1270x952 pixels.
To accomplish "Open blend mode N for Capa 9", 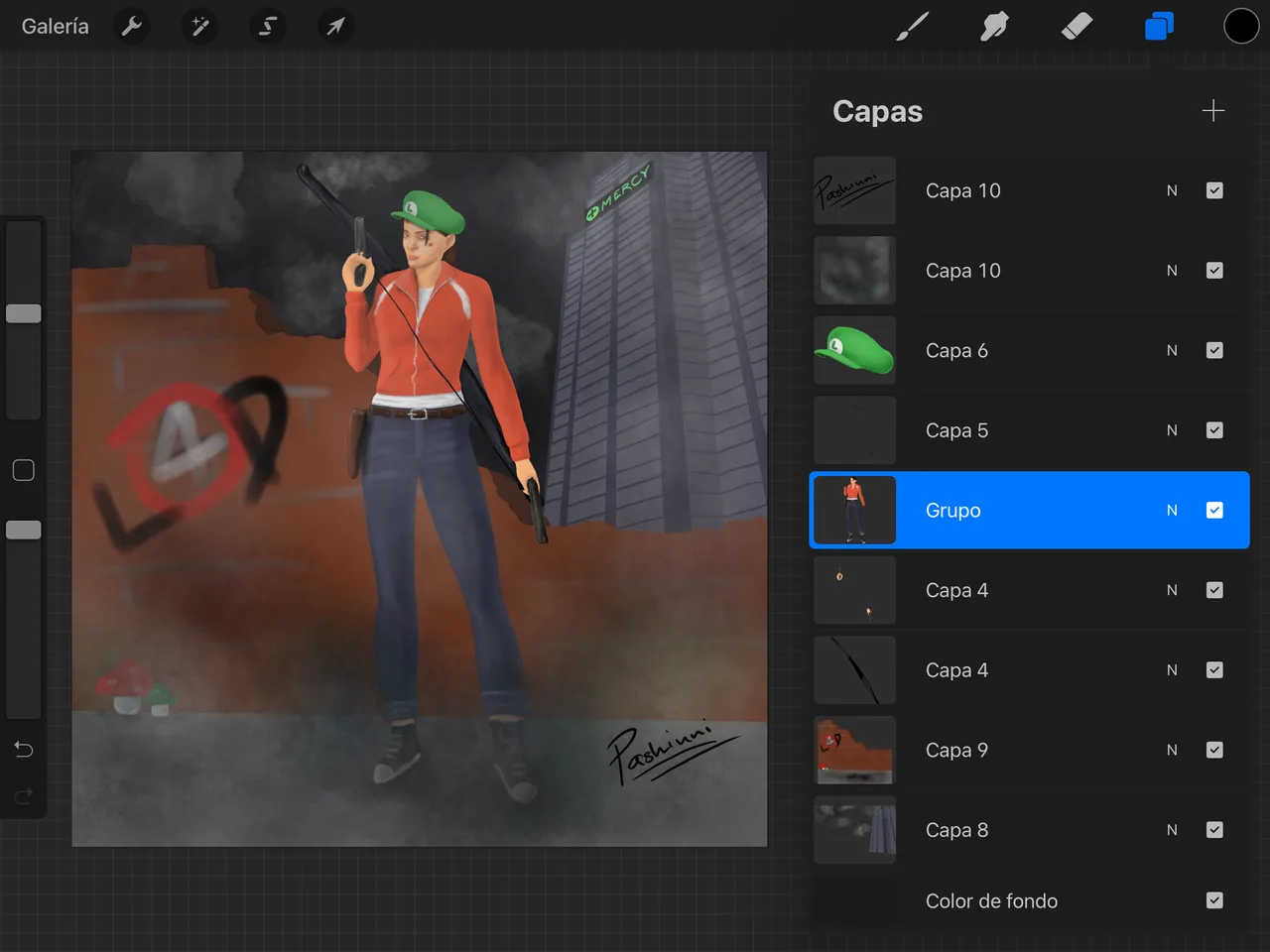I will [x=1172, y=750].
